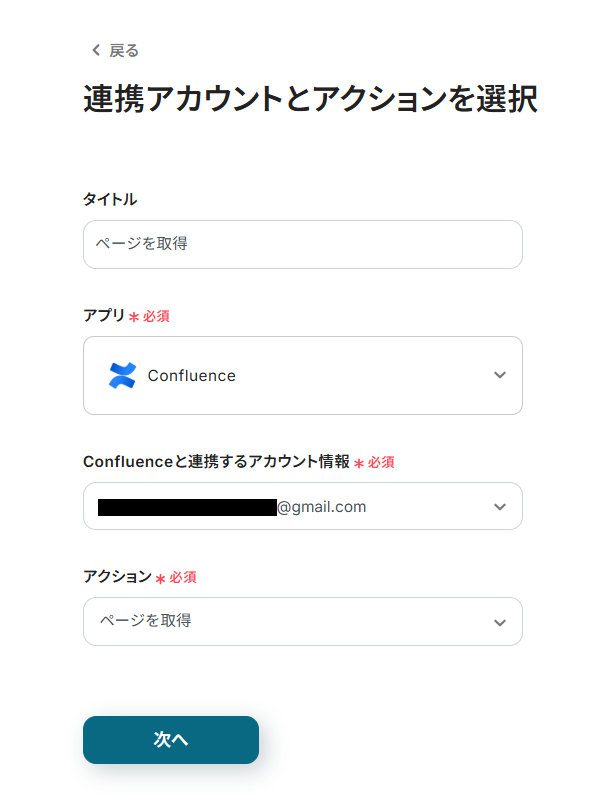Click the 連携アカウントとアクションを選択 heading
Image resolution: width=608 pixels, height=803 pixels.
(x=310, y=99)
